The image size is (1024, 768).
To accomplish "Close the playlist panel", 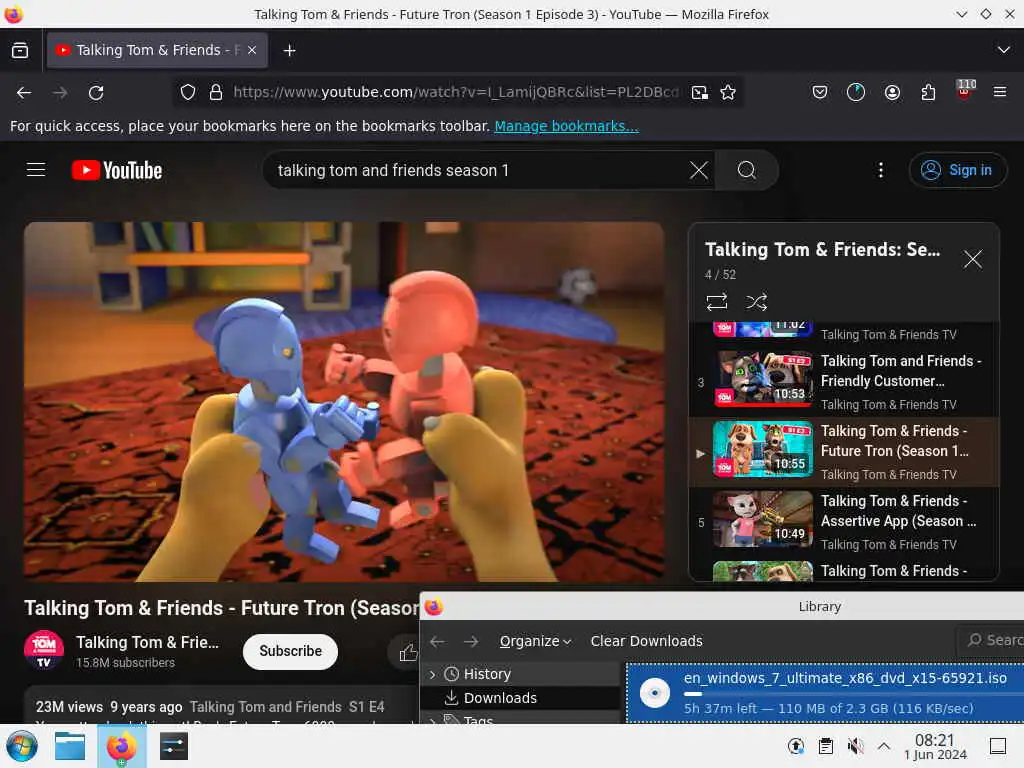I will [972, 259].
